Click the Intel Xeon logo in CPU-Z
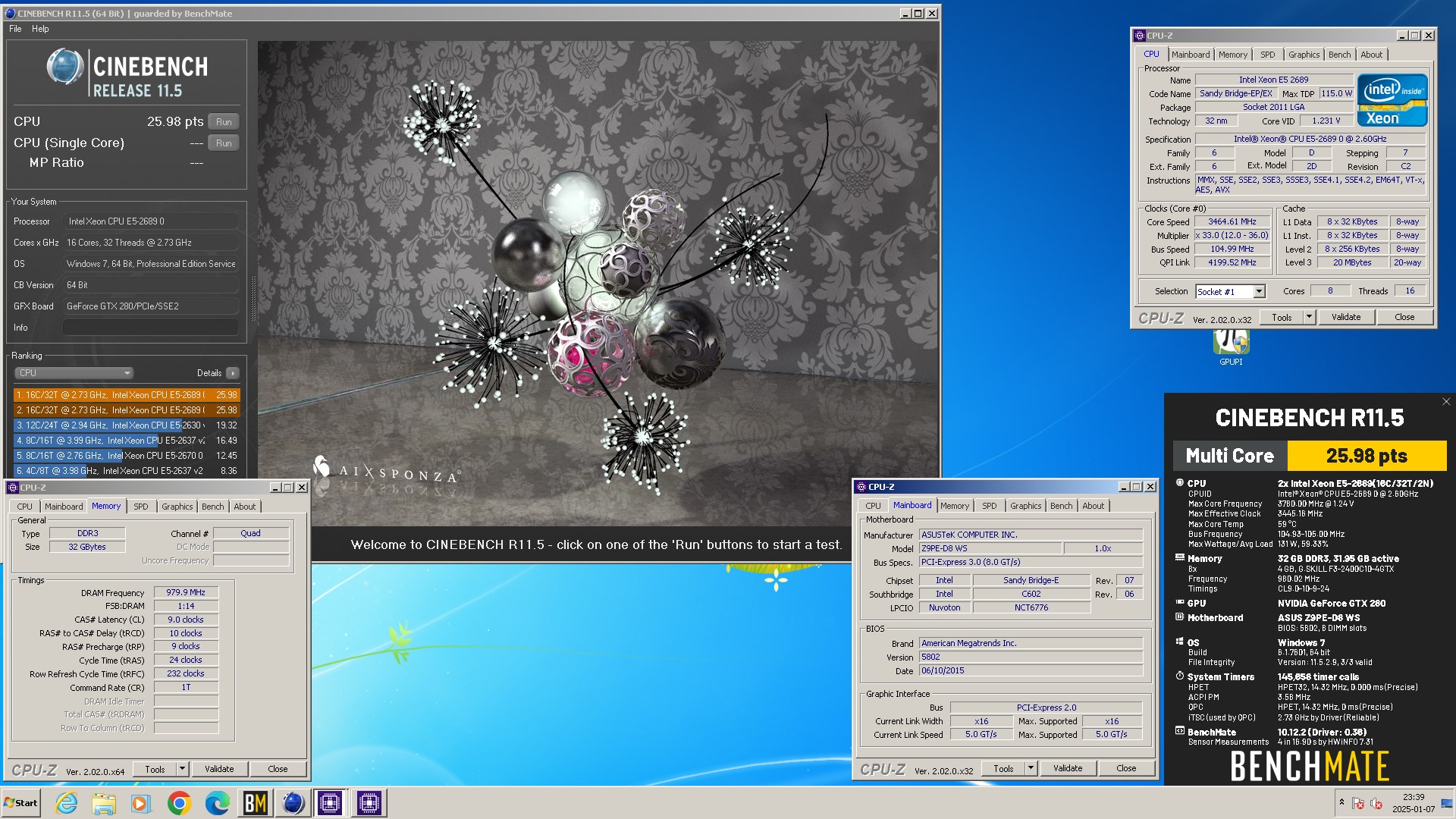 point(1392,100)
